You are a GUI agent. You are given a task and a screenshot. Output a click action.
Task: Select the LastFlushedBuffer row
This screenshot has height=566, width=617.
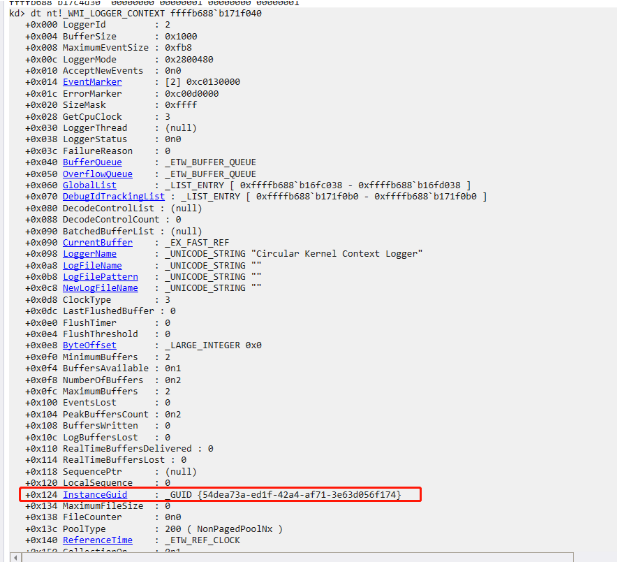tap(100, 311)
